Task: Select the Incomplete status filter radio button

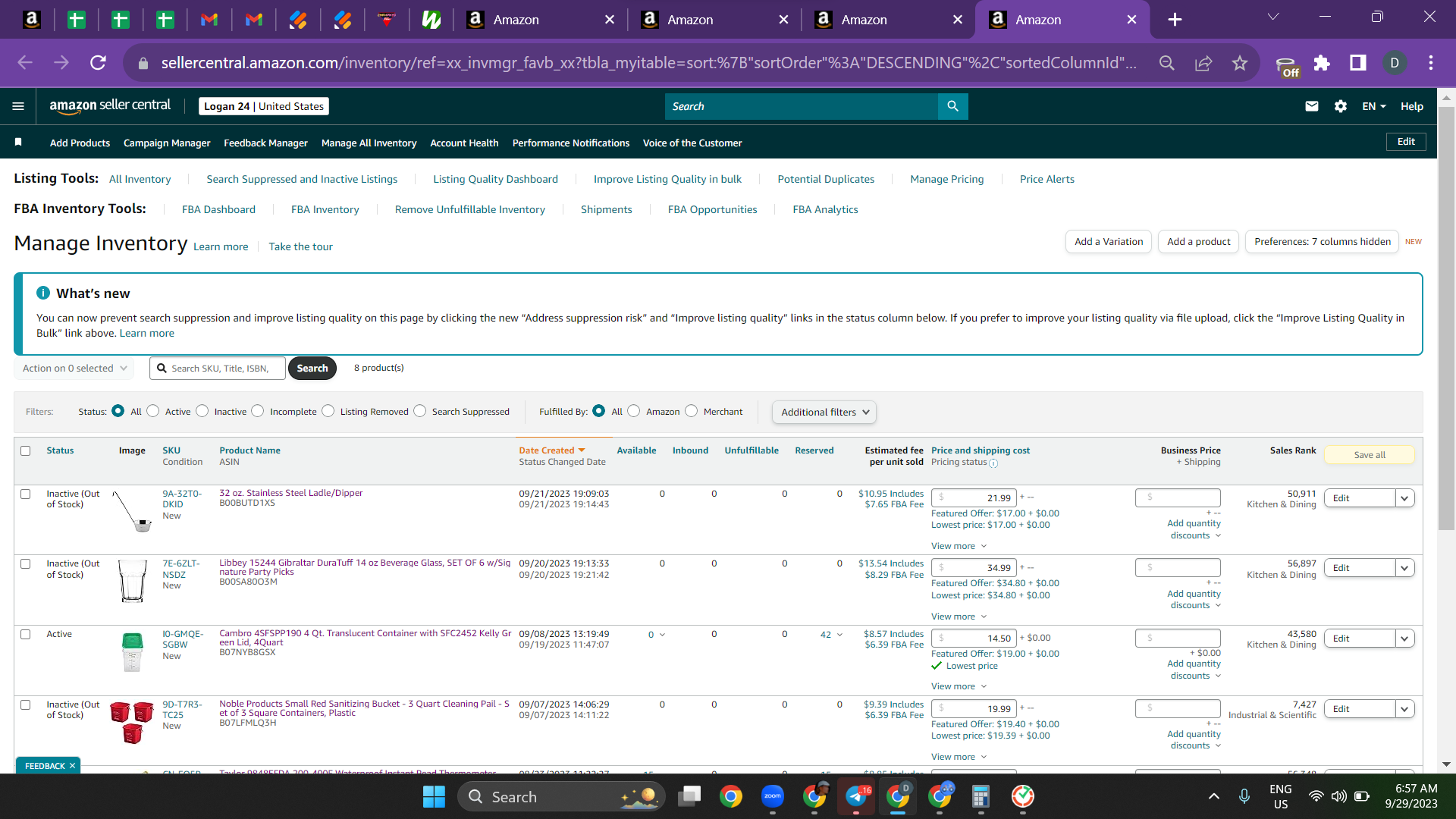Action: pyautogui.click(x=258, y=411)
